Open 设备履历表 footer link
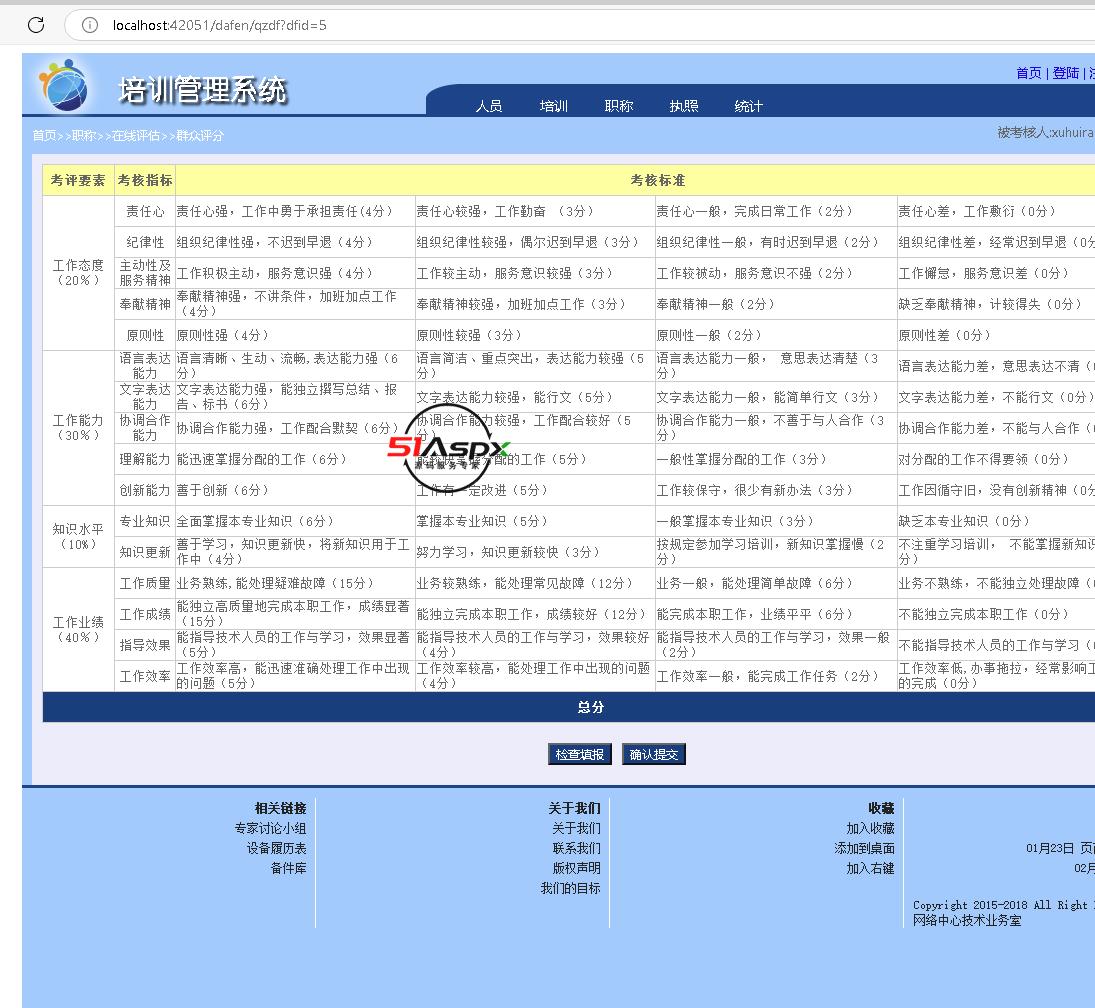 (x=277, y=848)
